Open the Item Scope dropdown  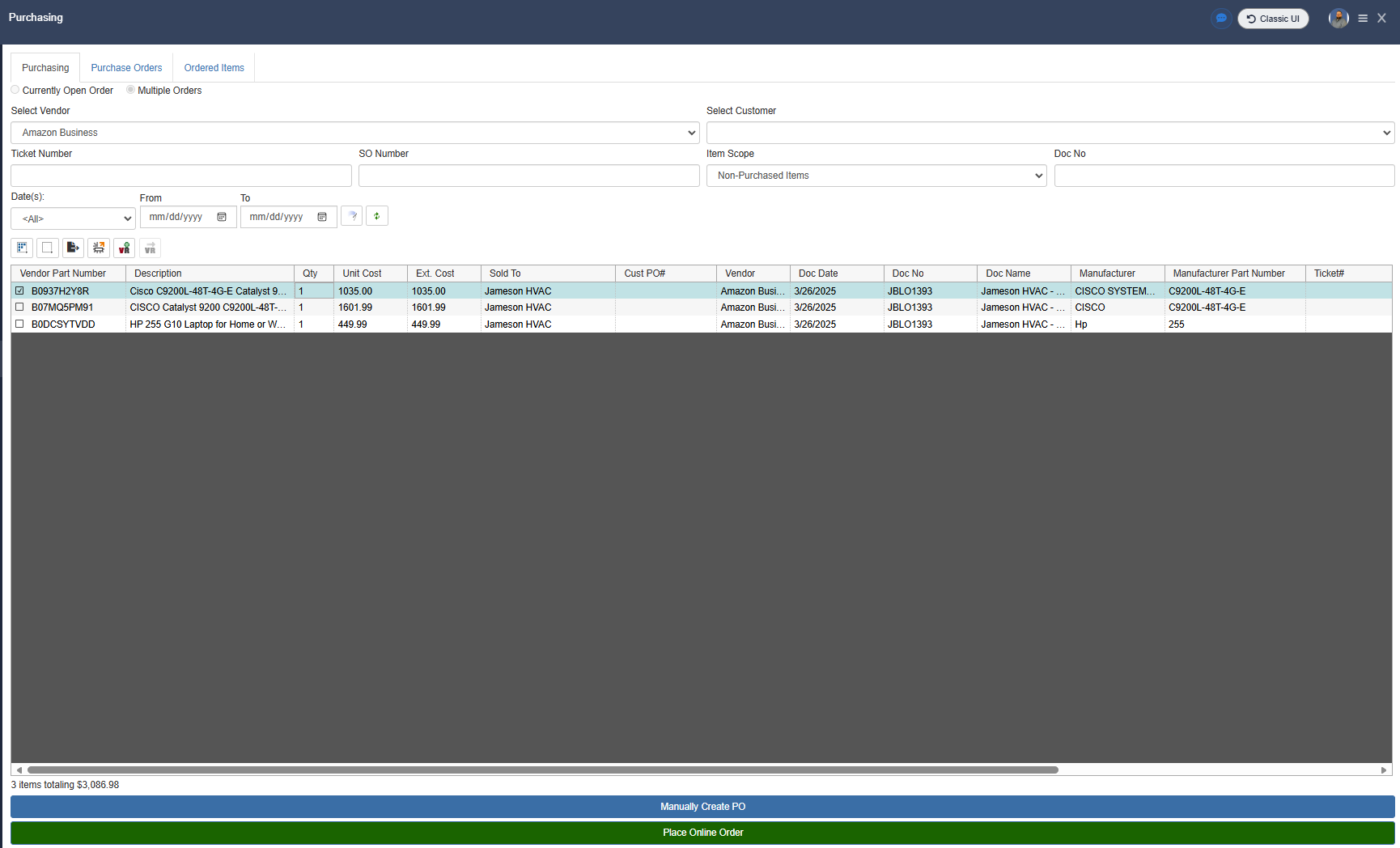pos(876,176)
